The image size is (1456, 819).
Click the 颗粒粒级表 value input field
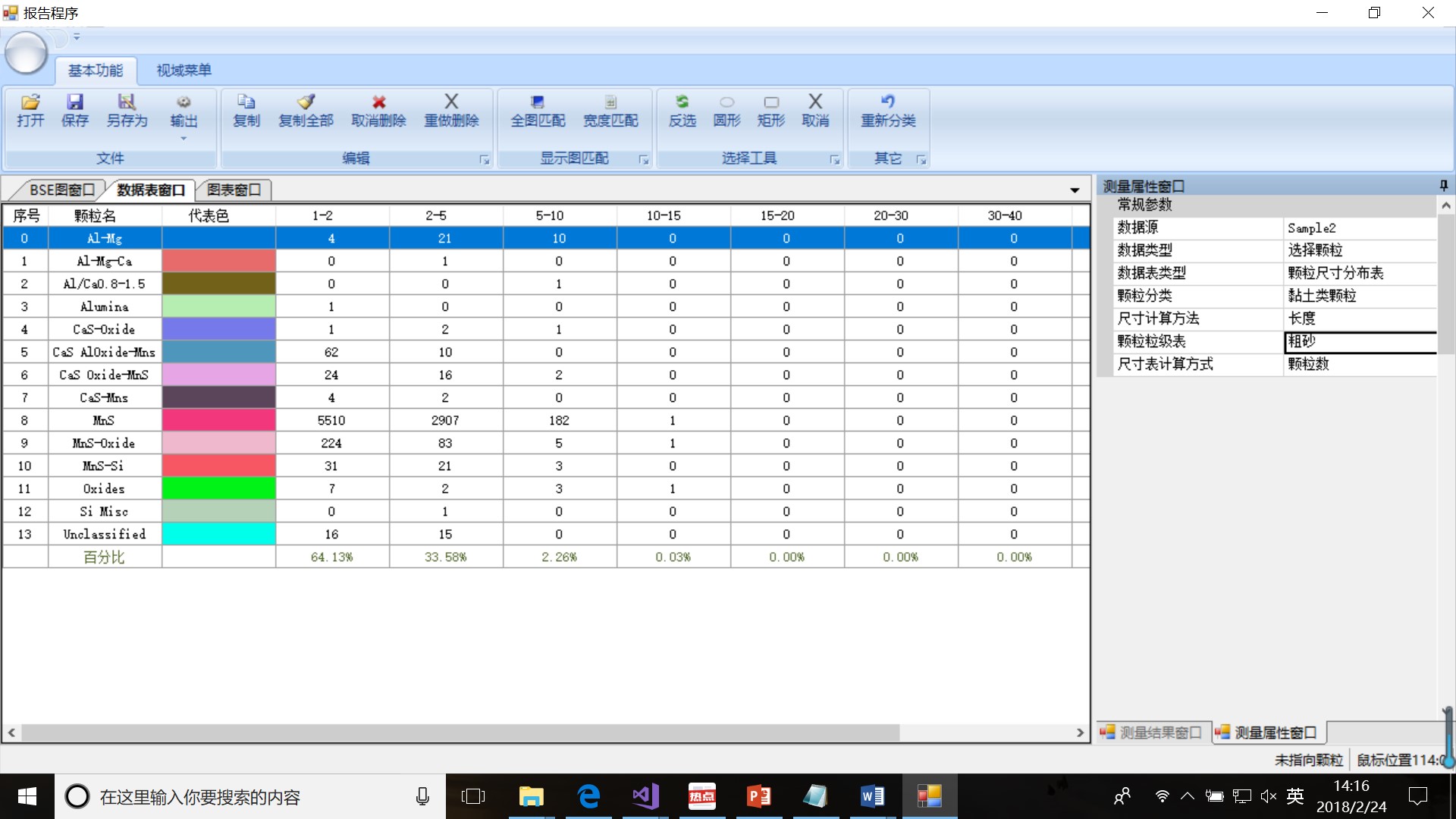coord(1360,341)
